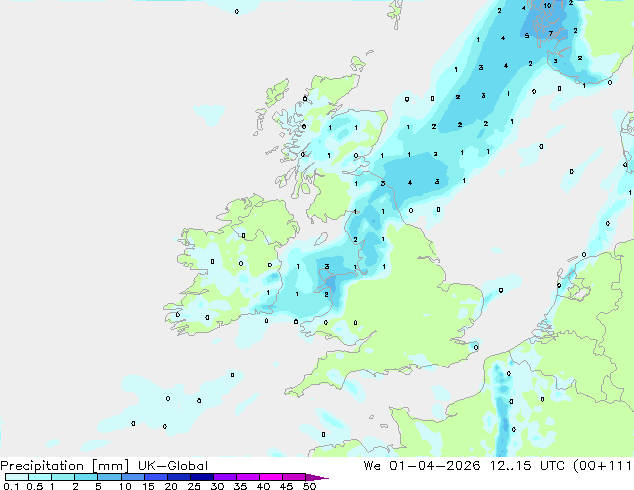Click the legend swatch between 40 and 45
This screenshot has height=490, width=634.
(271, 477)
